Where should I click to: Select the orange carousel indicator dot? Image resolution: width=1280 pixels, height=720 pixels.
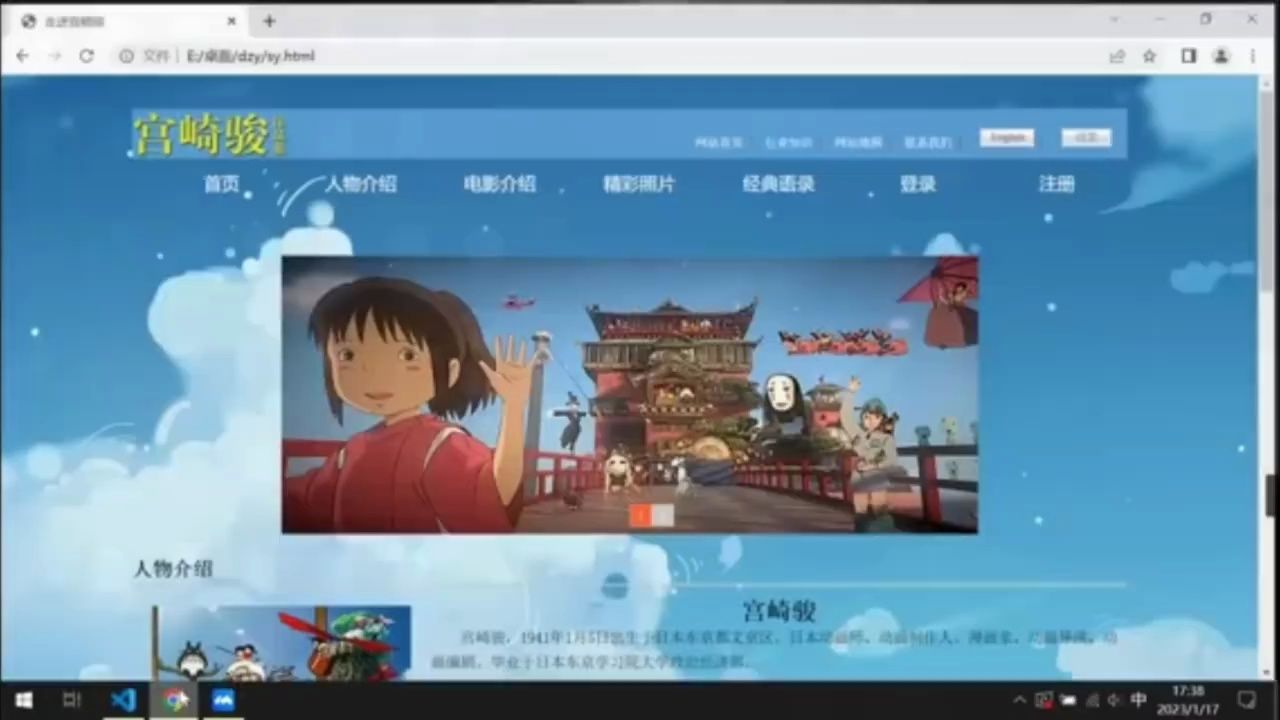click(640, 515)
